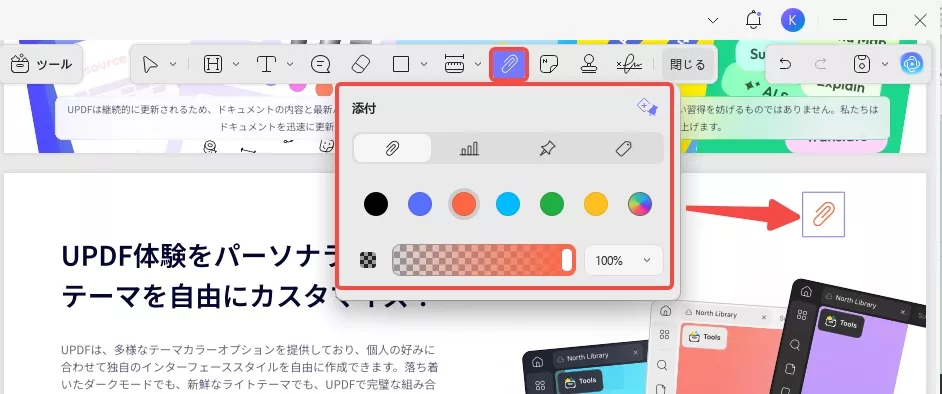Choose the bar chart attachment style tab

pos(470,148)
